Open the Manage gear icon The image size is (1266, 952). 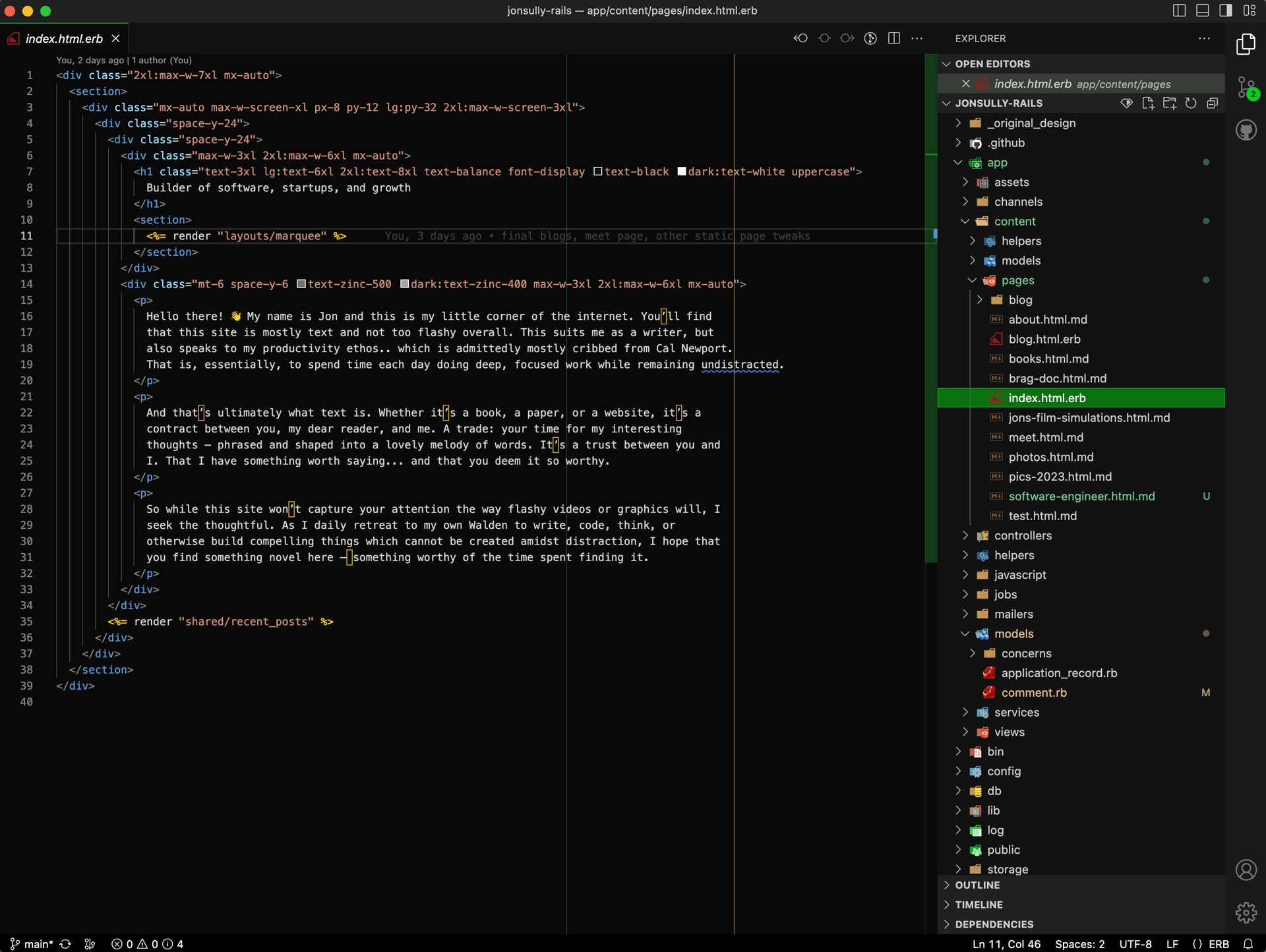pos(1246,912)
